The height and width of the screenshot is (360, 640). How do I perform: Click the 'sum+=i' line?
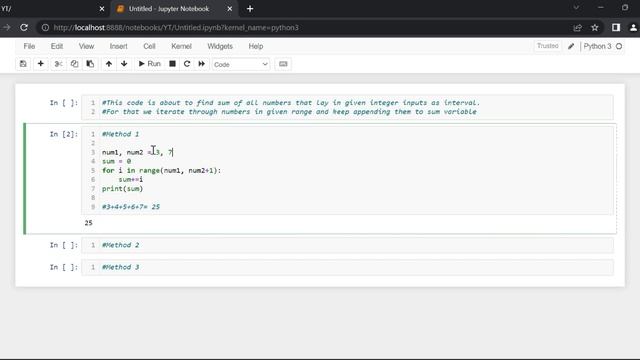pyautogui.click(x=131, y=180)
